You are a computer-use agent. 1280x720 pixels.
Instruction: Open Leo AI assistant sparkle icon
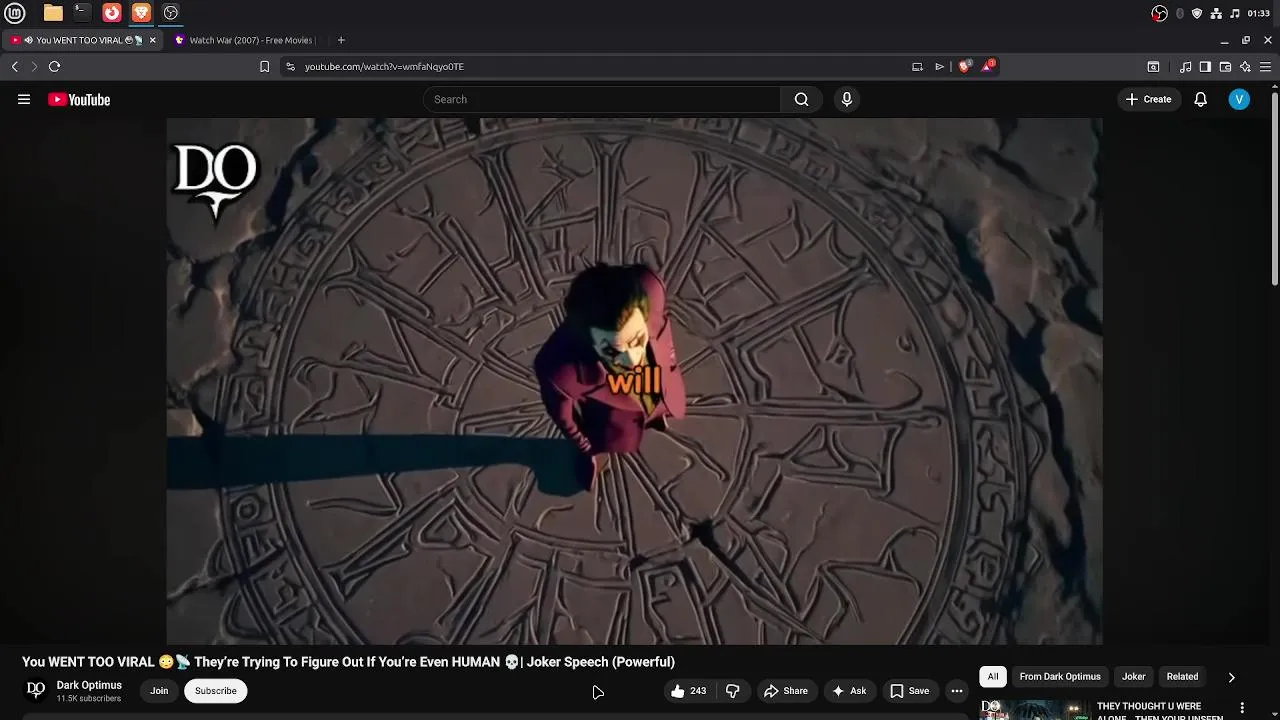(x=1245, y=67)
